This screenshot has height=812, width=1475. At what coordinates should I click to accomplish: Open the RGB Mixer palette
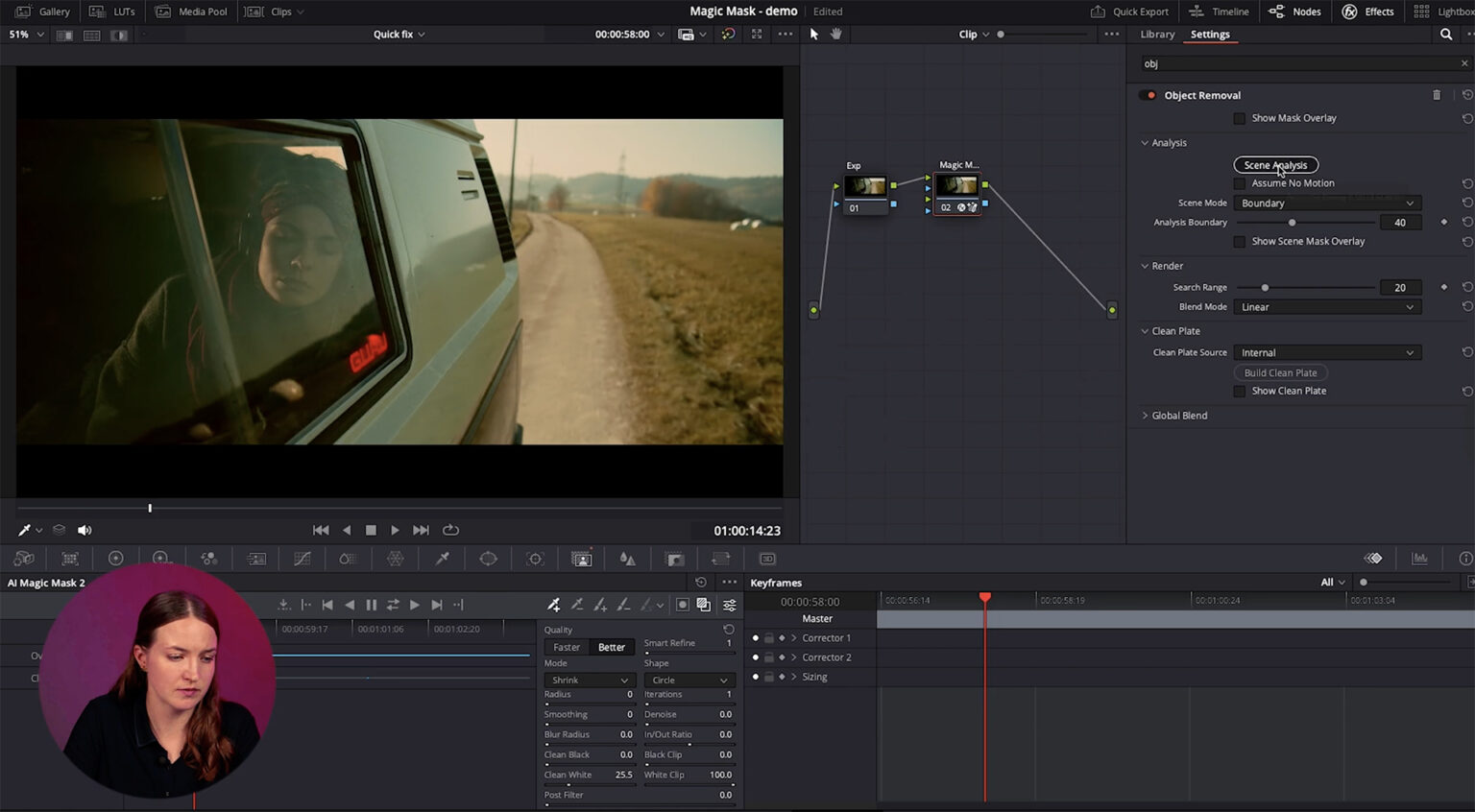pos(208,559)
